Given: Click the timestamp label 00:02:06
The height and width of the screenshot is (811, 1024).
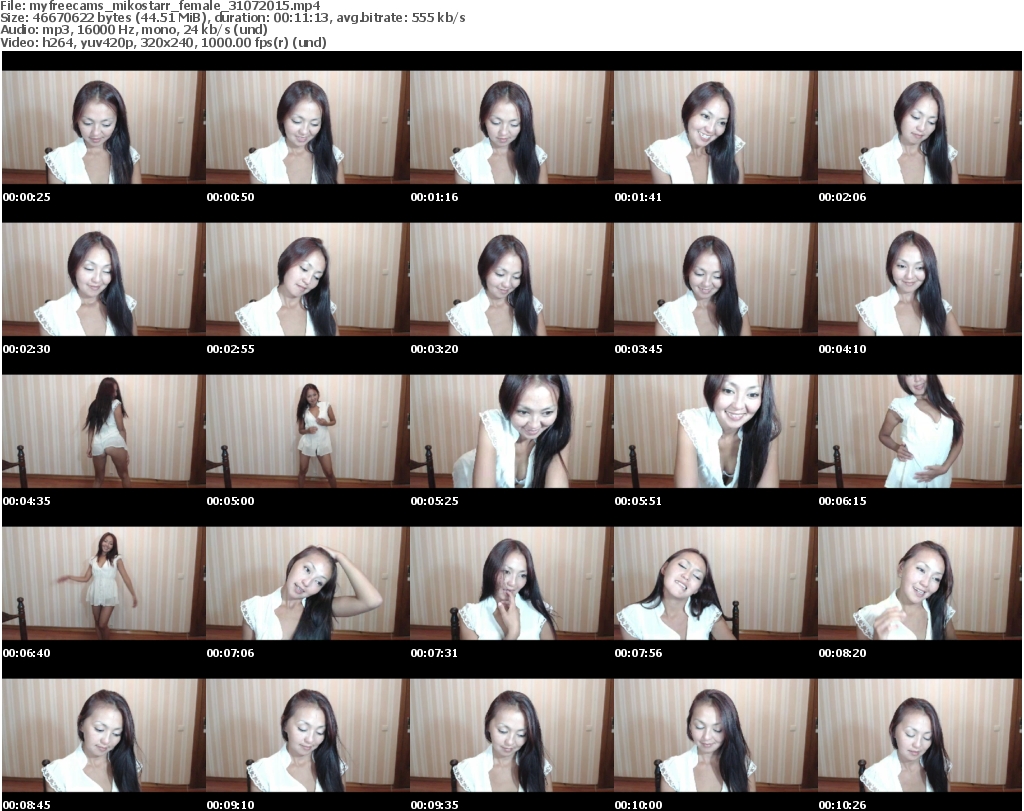Looking at the screenshot, I should click(842, 197).
